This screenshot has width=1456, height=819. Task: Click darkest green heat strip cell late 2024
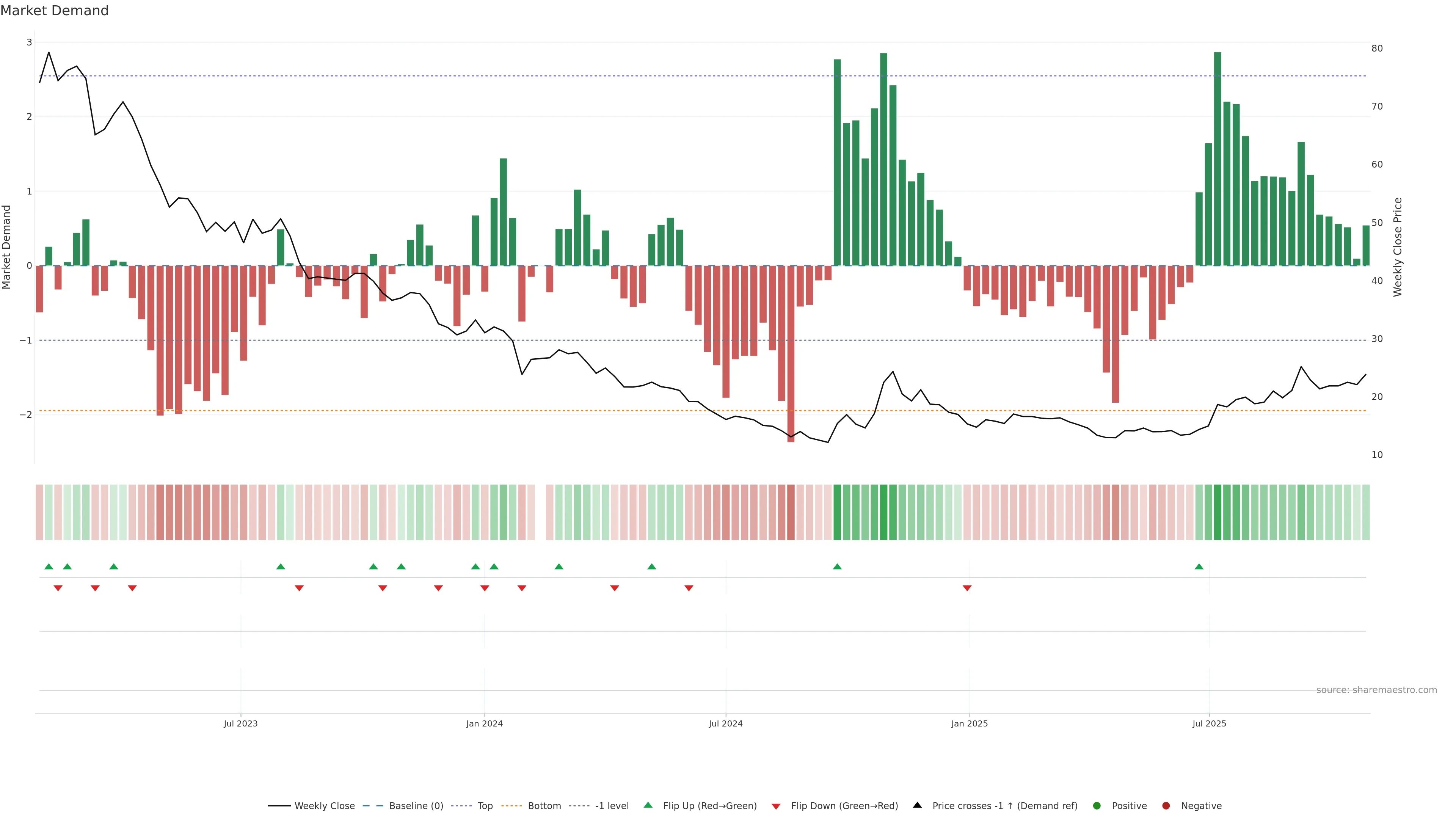[883, 512]
